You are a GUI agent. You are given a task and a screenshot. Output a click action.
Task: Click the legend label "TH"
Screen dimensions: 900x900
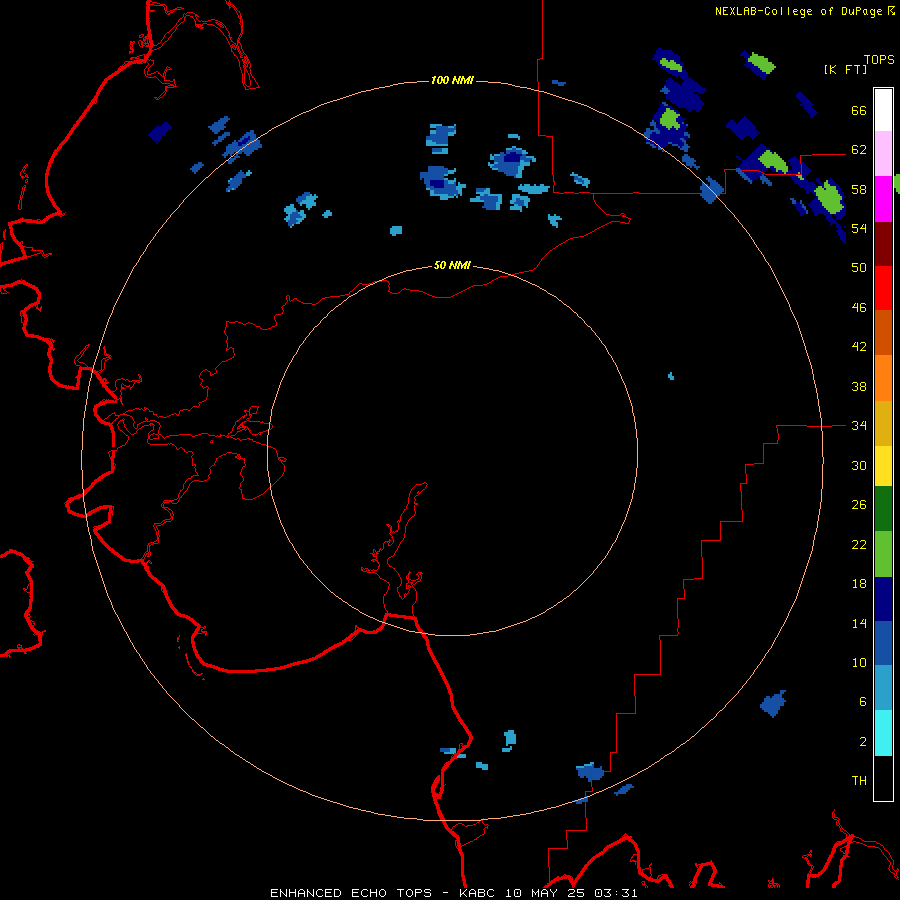[859, 781]
